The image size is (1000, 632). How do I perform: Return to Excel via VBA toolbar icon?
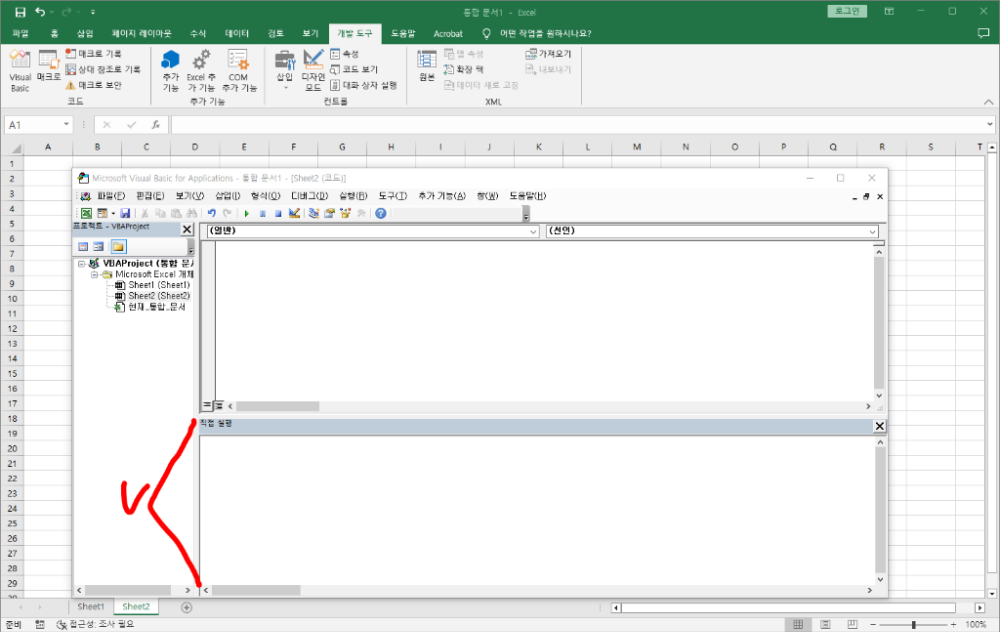86,214
